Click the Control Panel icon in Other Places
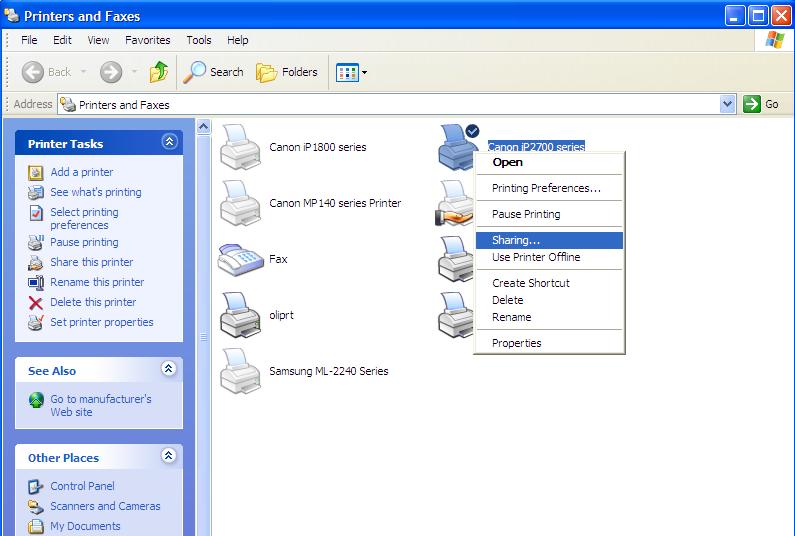Viewport: 795px width, 536px height. click(35, 486)
